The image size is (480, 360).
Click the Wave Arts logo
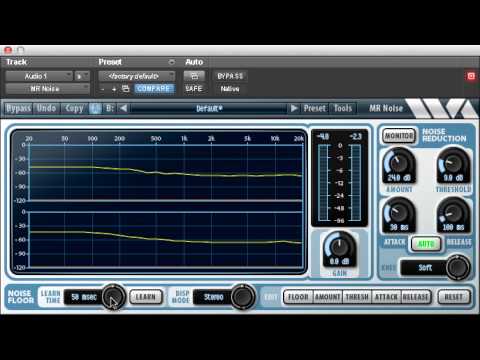442,108
